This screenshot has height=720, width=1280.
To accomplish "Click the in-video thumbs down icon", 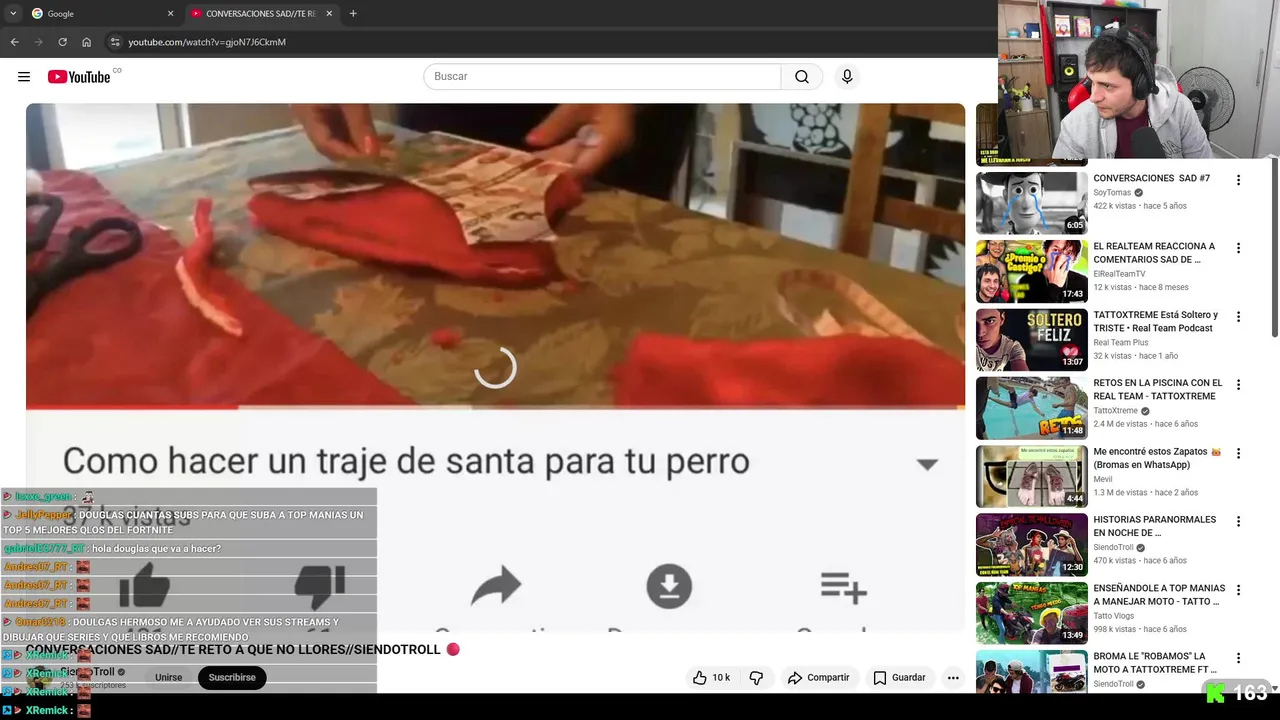I will pos(320,588).
